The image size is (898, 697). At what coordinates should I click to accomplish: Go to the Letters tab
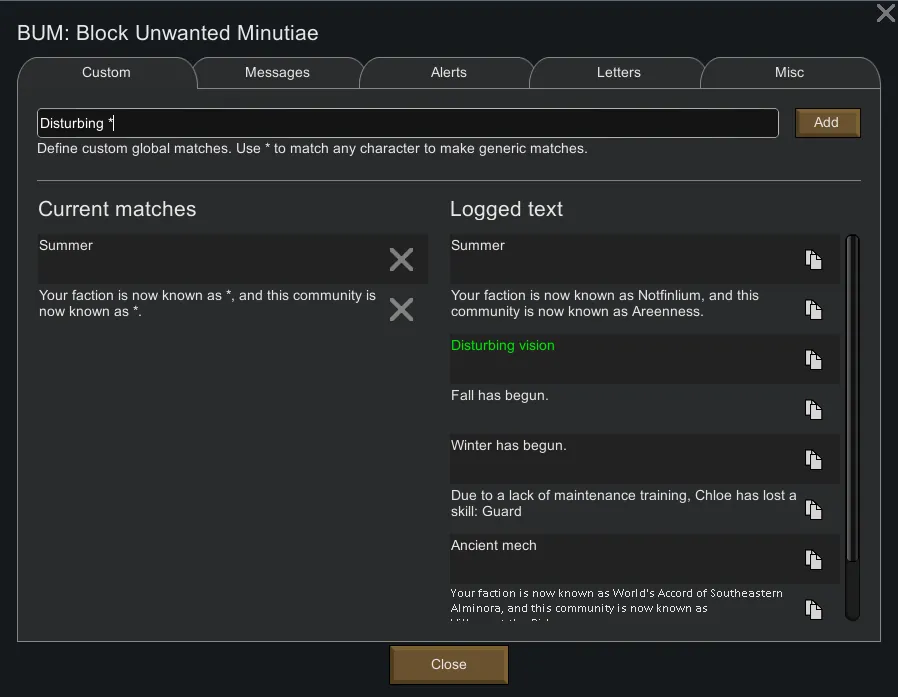[x=618, y=73]
